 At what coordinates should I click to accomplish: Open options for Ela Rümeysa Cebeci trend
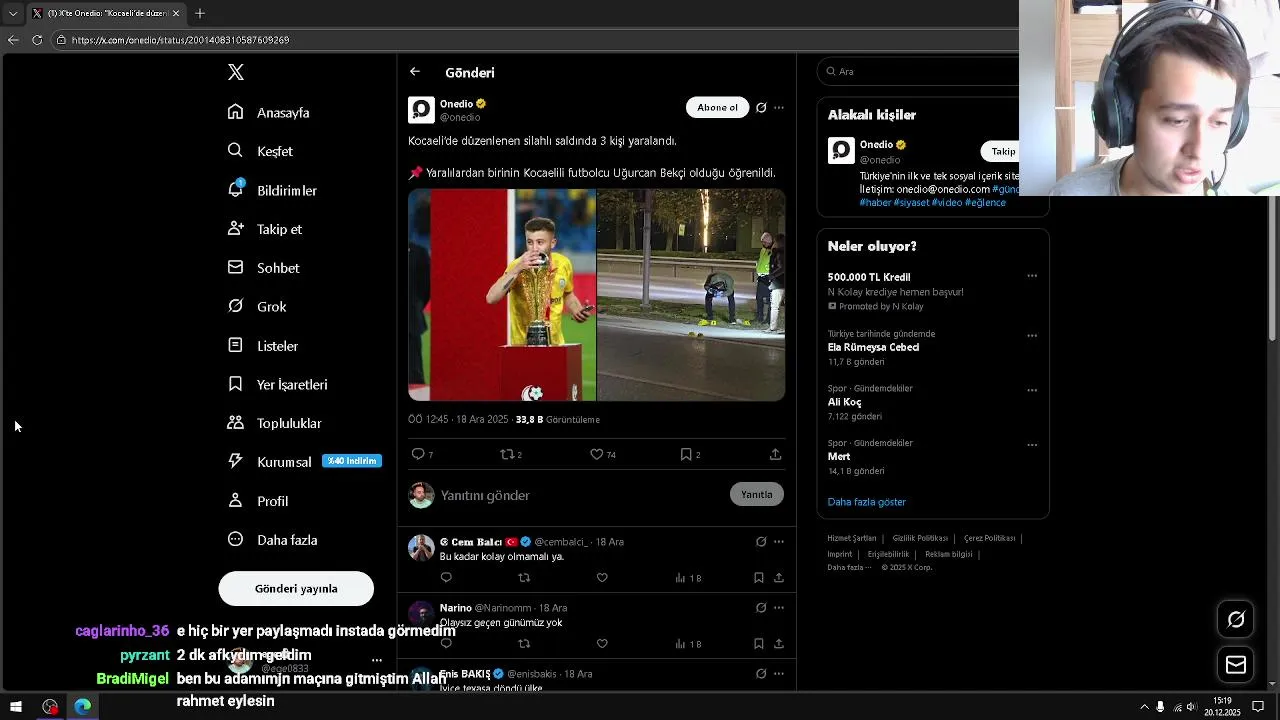pyautogui.click(x=1032, y=335)
